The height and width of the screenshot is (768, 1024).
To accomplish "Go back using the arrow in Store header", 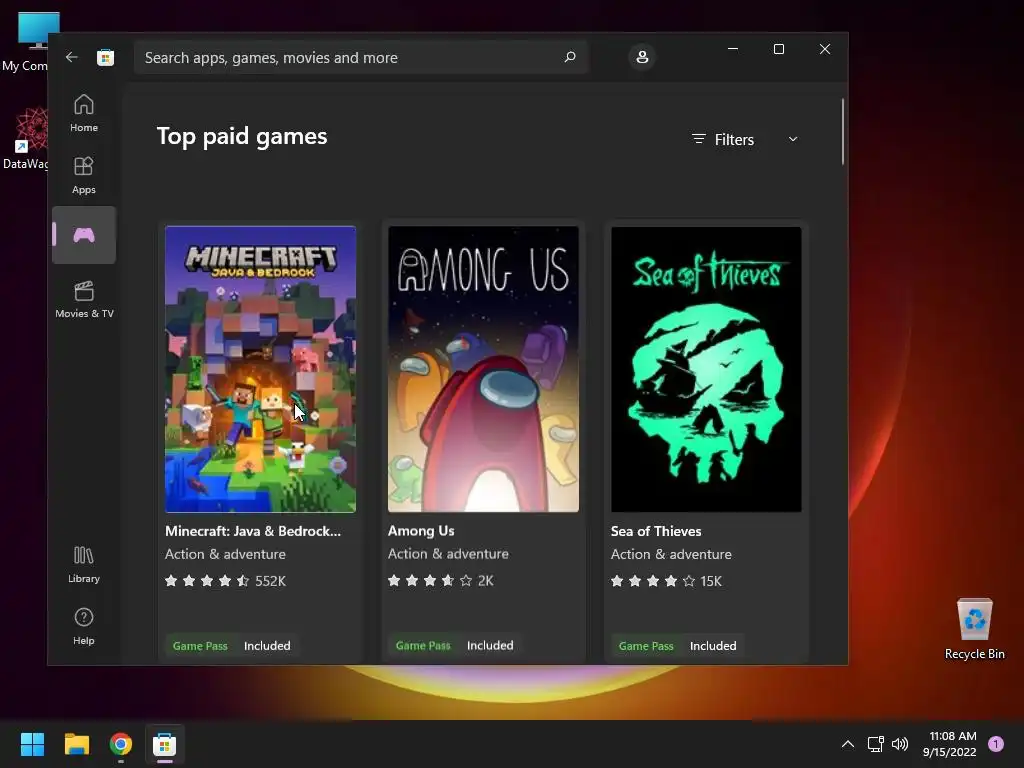I will pos(72,57).
